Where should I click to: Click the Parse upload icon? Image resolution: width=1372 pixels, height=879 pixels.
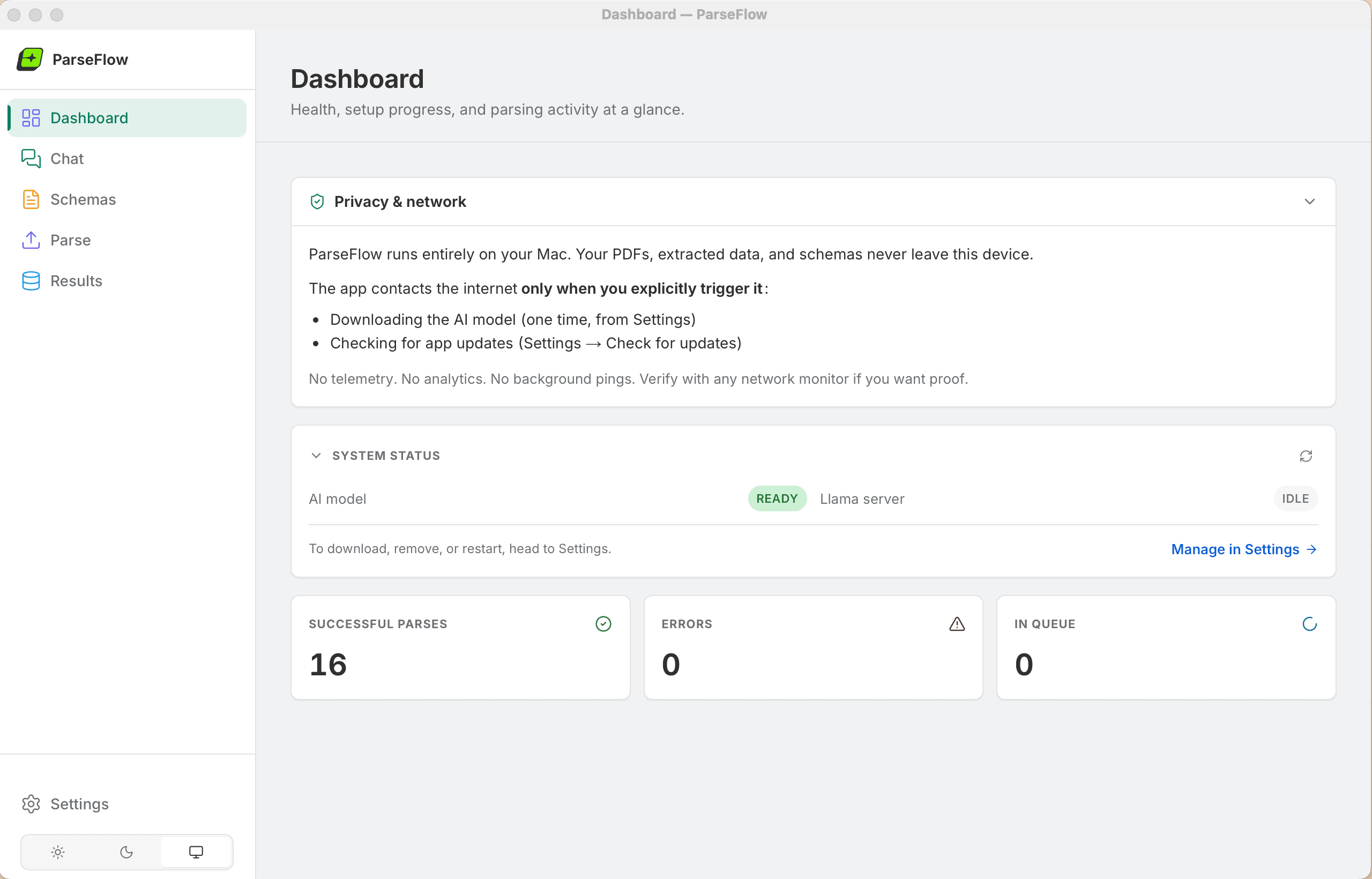[31, 240]
